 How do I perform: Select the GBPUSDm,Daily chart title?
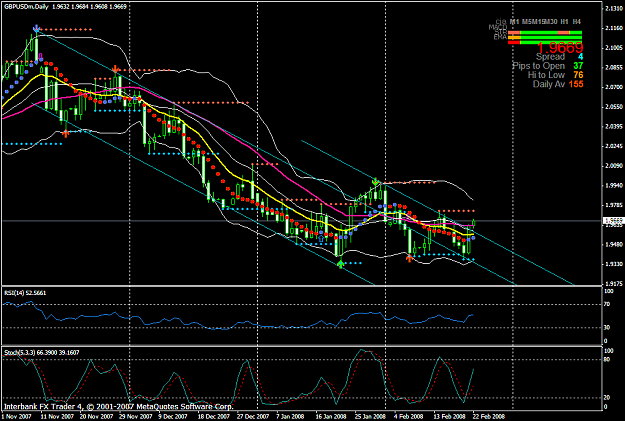pyautogui.click(x=26, y=6)
